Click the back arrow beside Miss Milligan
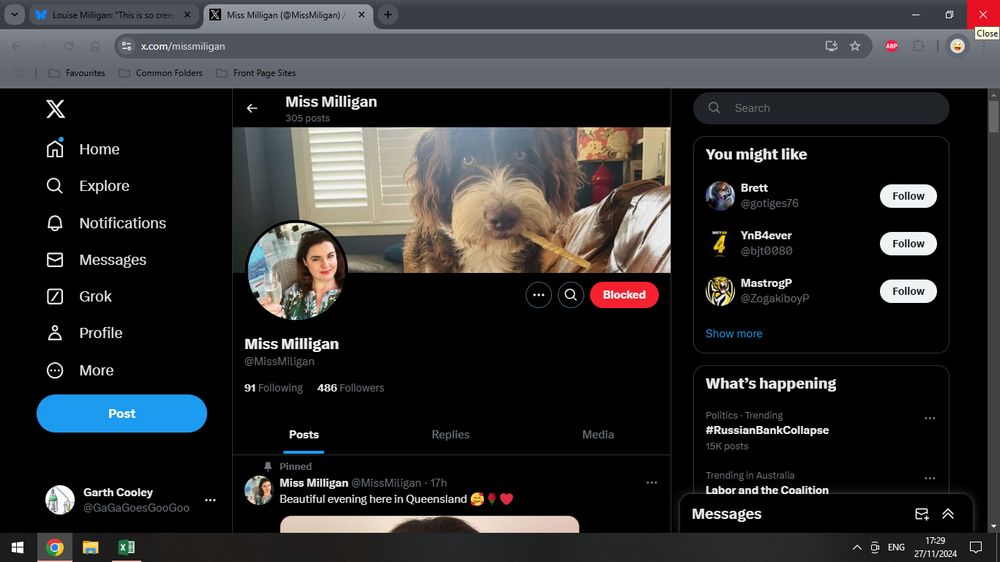Screen dimensions: 1000x562 coord(252,108)
